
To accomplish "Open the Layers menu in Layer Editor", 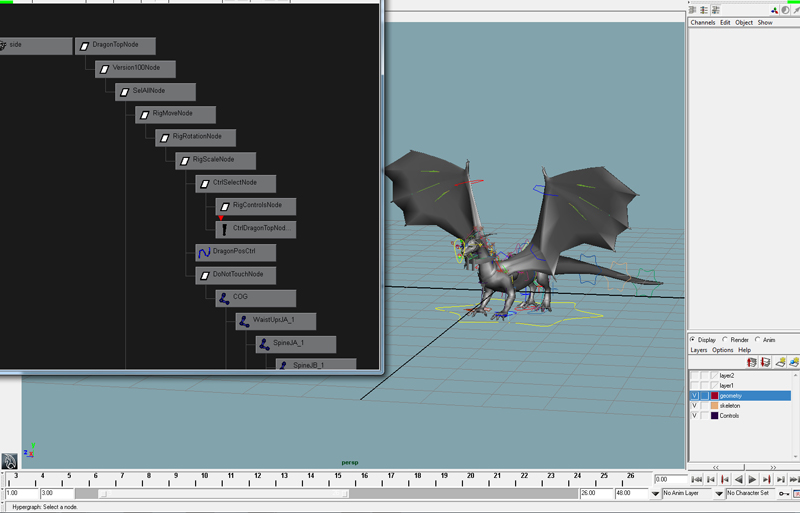I will (x=698, y=350).
